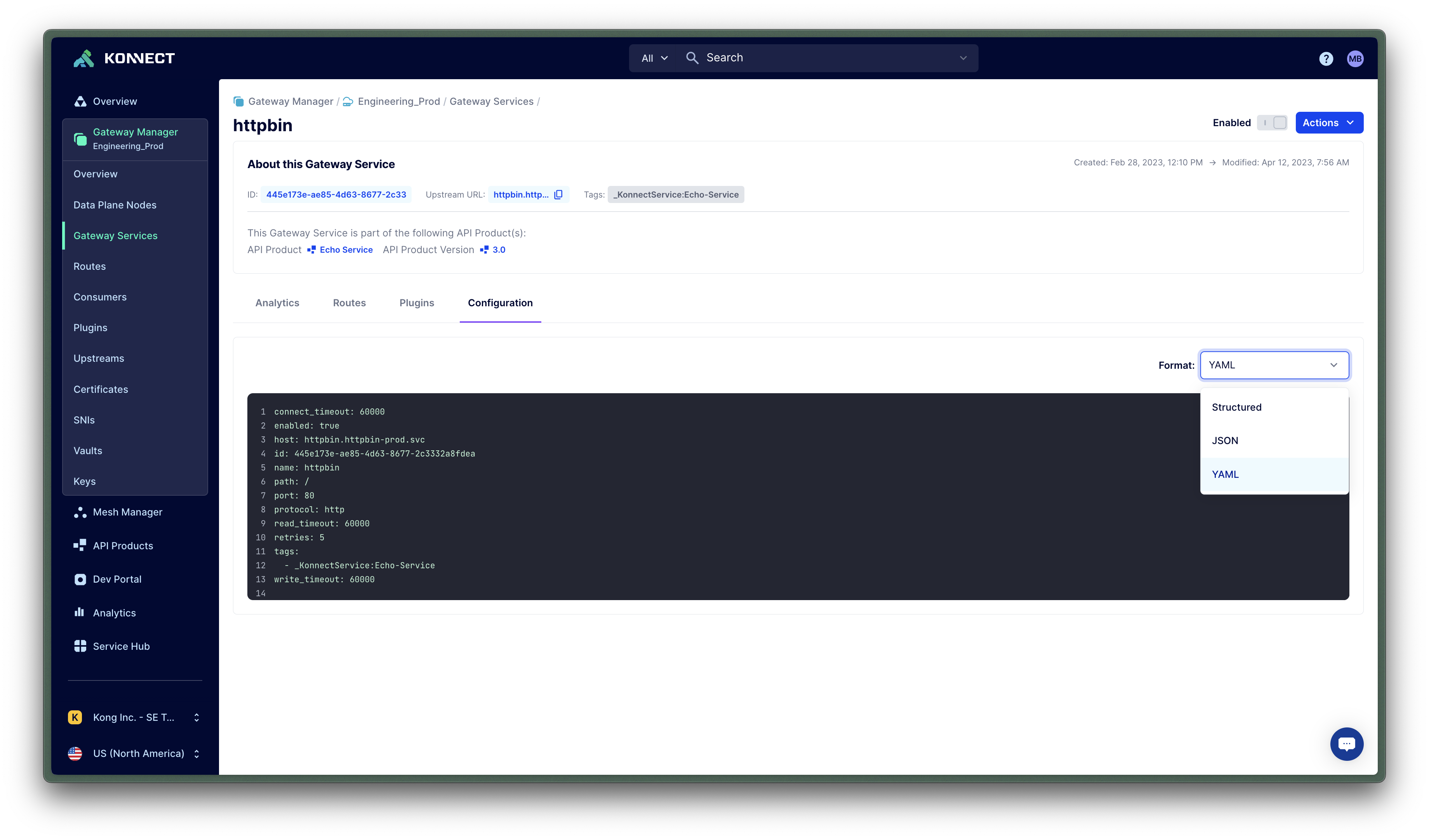This screenshot has width=1429, height=840.
Task: Expand the search bar chevron
Action: [x=963, y=58]
